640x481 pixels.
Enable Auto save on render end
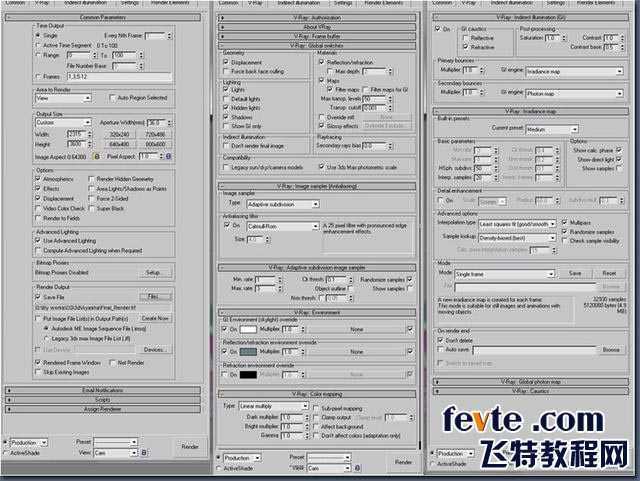click(x=440, y=350)
